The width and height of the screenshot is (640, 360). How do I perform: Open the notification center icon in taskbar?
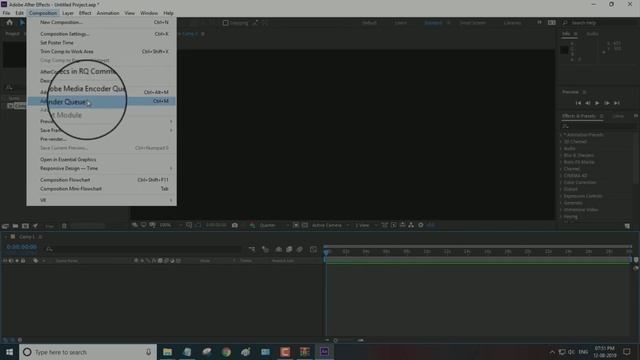(627, 352)
